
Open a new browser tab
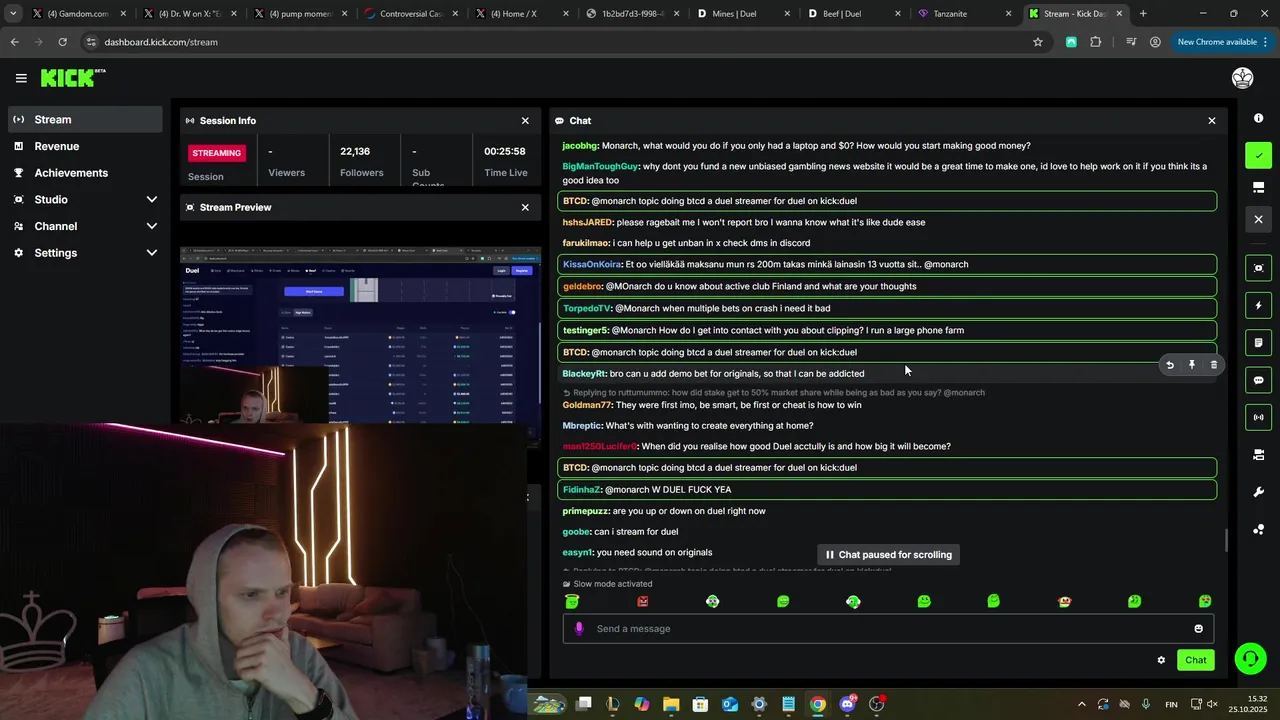point(1143,14)
